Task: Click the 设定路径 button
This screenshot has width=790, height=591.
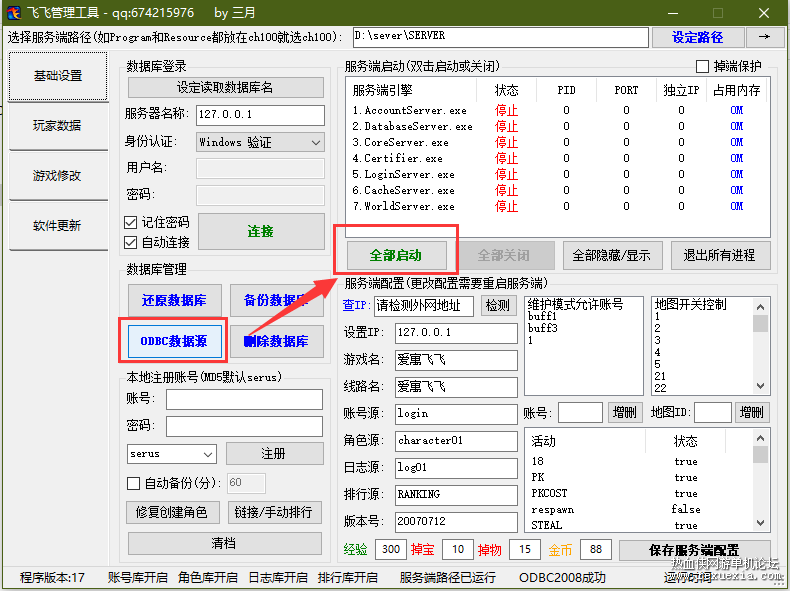Action: (698, 37)
